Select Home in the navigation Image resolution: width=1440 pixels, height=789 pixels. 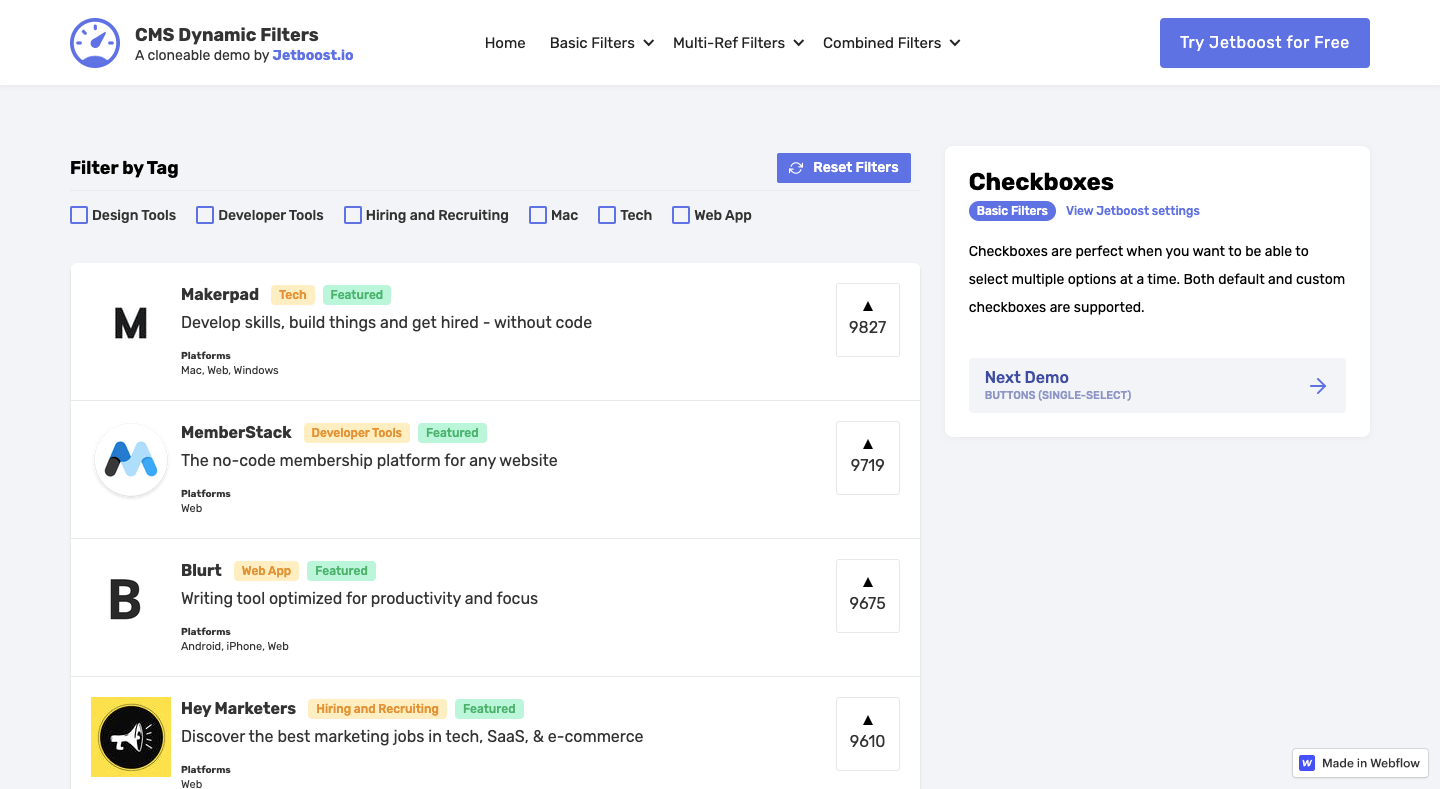click(x=505, y=43)
